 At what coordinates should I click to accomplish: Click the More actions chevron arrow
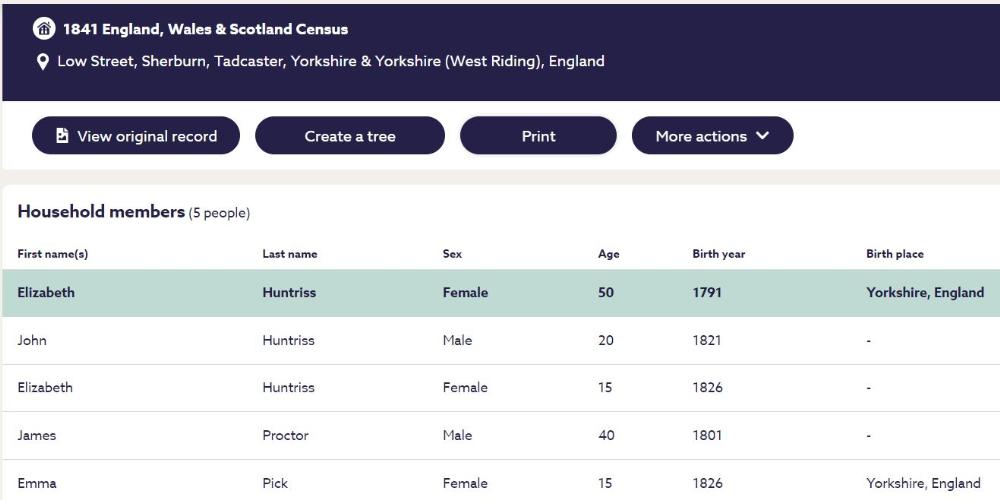pyautogui.click(x=763, y=136)
